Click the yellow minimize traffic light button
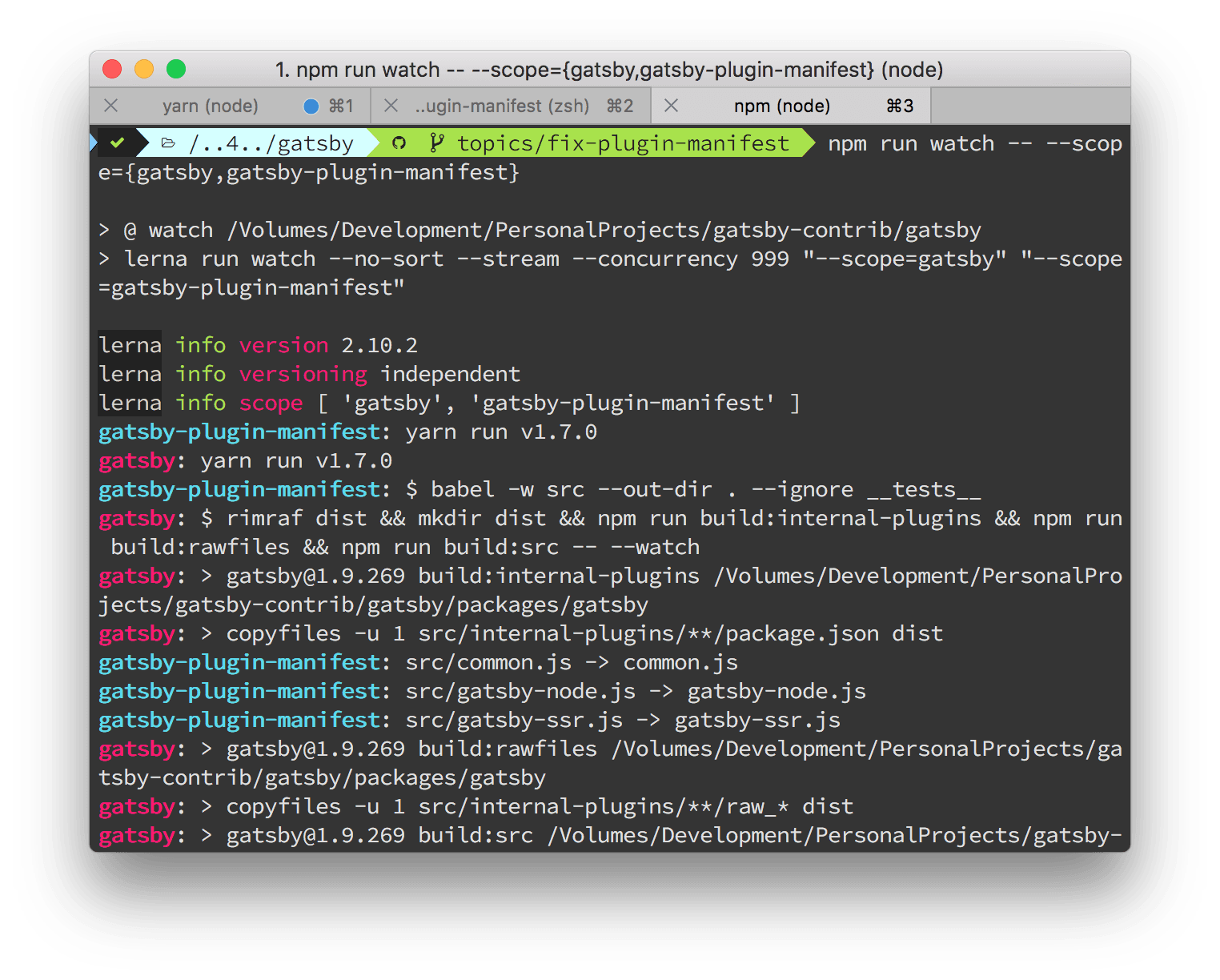The image size is (1220, 980). (x=143, y=70)
